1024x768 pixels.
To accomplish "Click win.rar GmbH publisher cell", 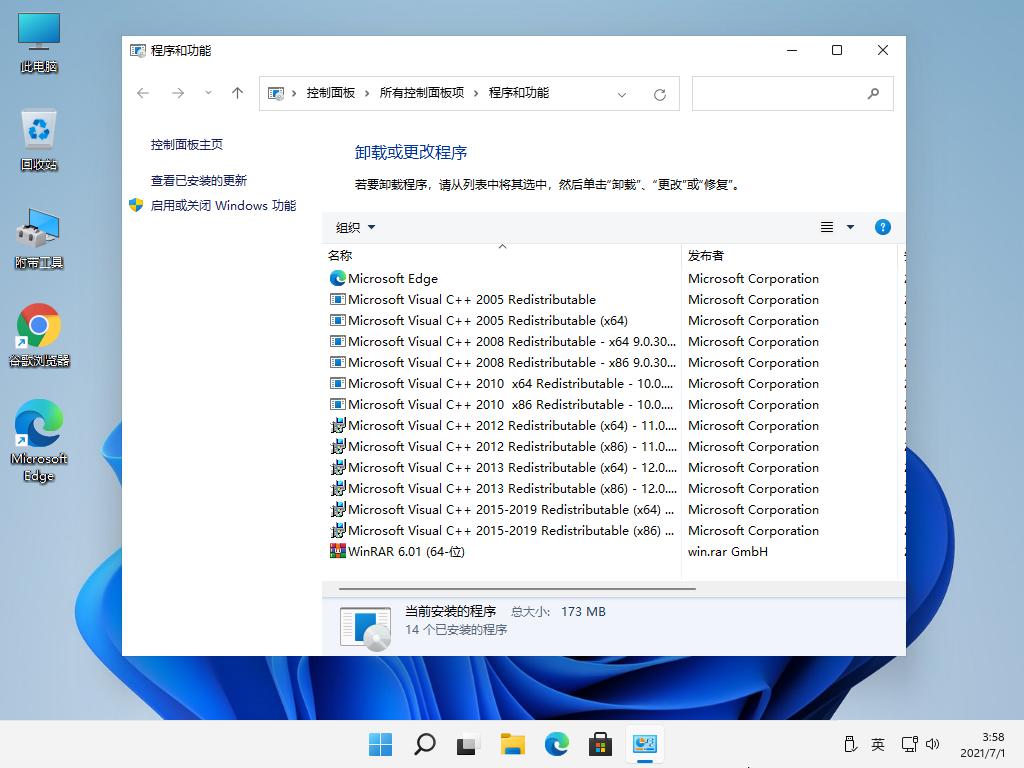I will [x=728, y=551].
